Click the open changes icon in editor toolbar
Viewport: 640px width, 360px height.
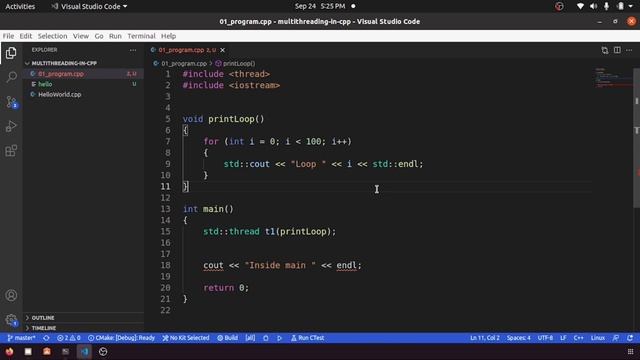pos(604,50)
